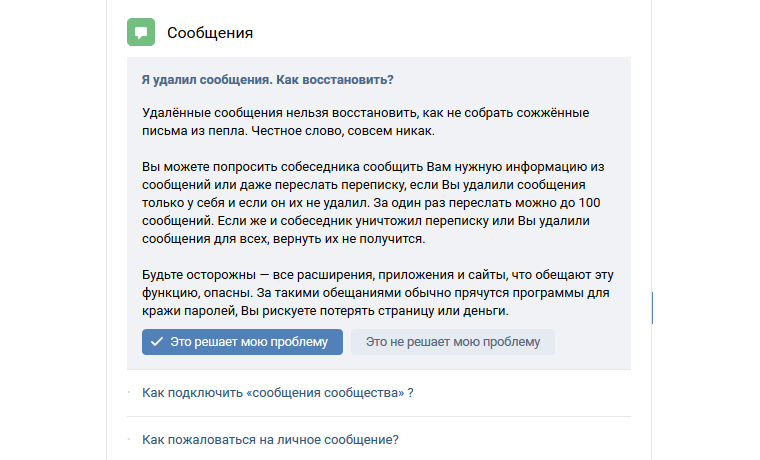Expand «Как подключить «сообщения сообщества» ?»

click(278, 393)
